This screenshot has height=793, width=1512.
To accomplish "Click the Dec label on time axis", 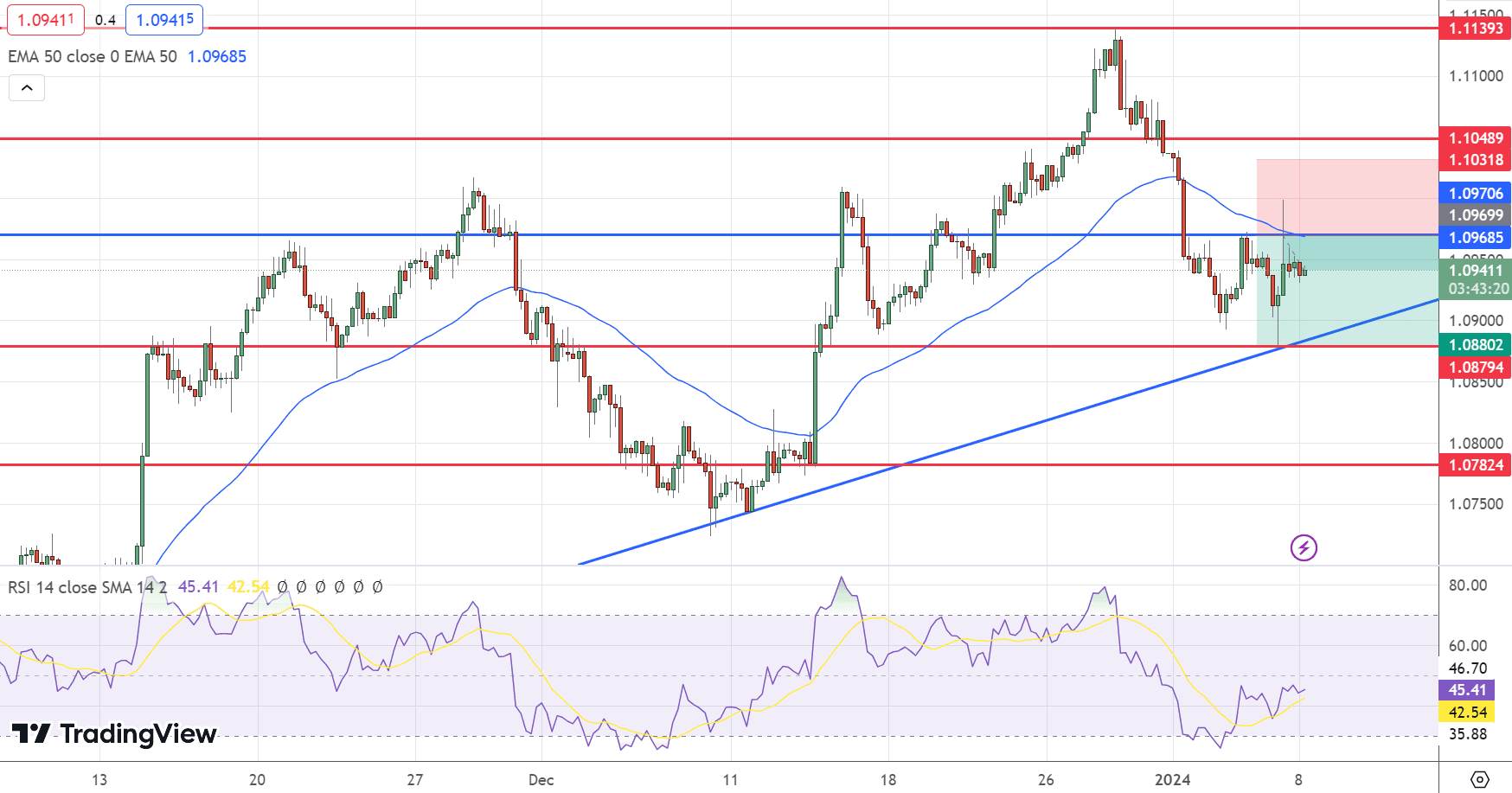I will [x=541, y=780].
